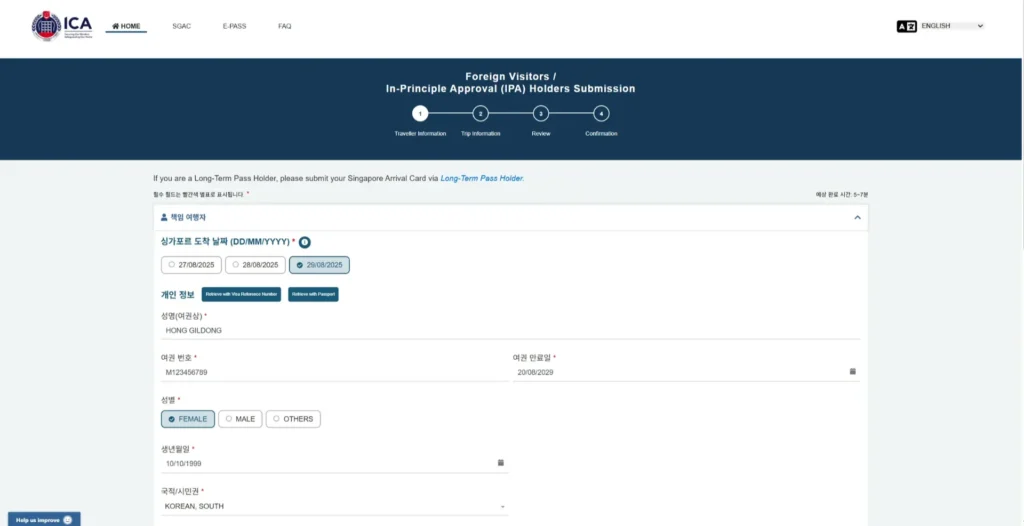This screenshot has height=526, width=1024.
Task: Click step 4 Confirmation circle
Action: pyautogui.click(x=601, y=114)
